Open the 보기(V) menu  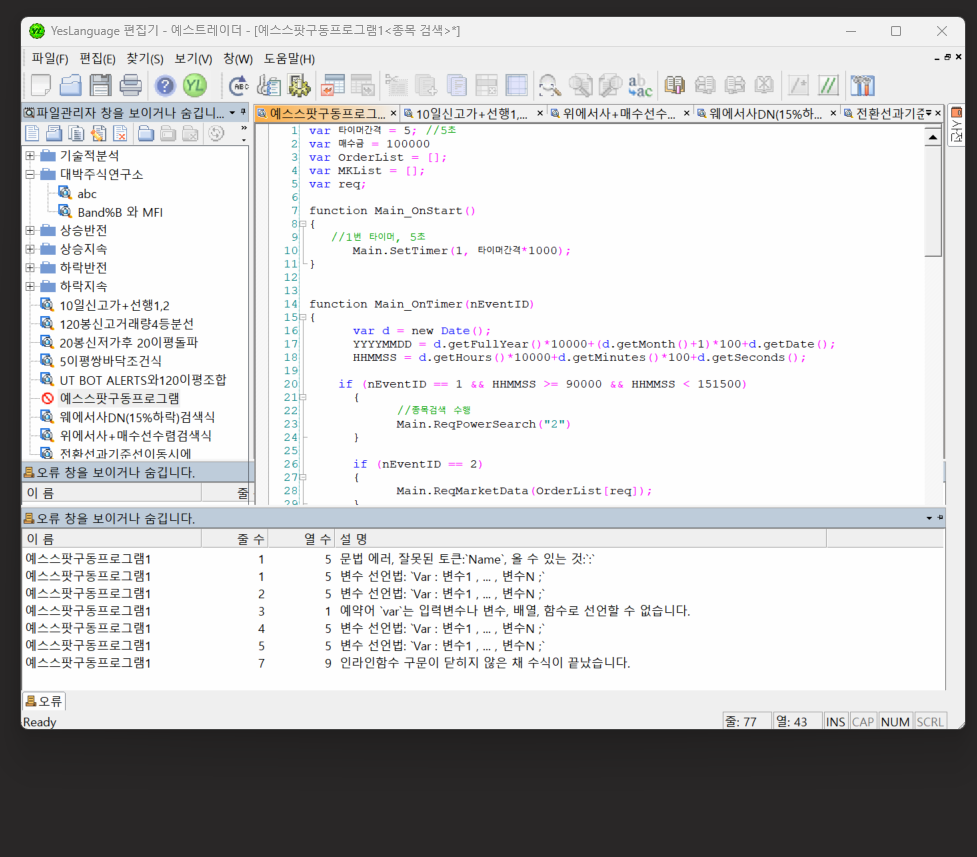click(x=193, y=59)
